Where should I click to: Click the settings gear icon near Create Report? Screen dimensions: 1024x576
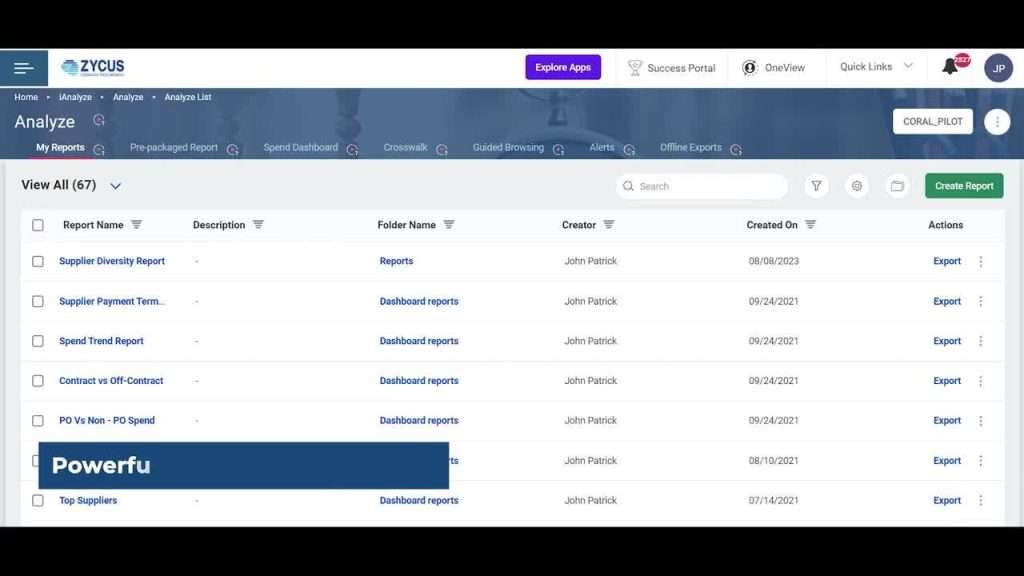tap(856, 185)
